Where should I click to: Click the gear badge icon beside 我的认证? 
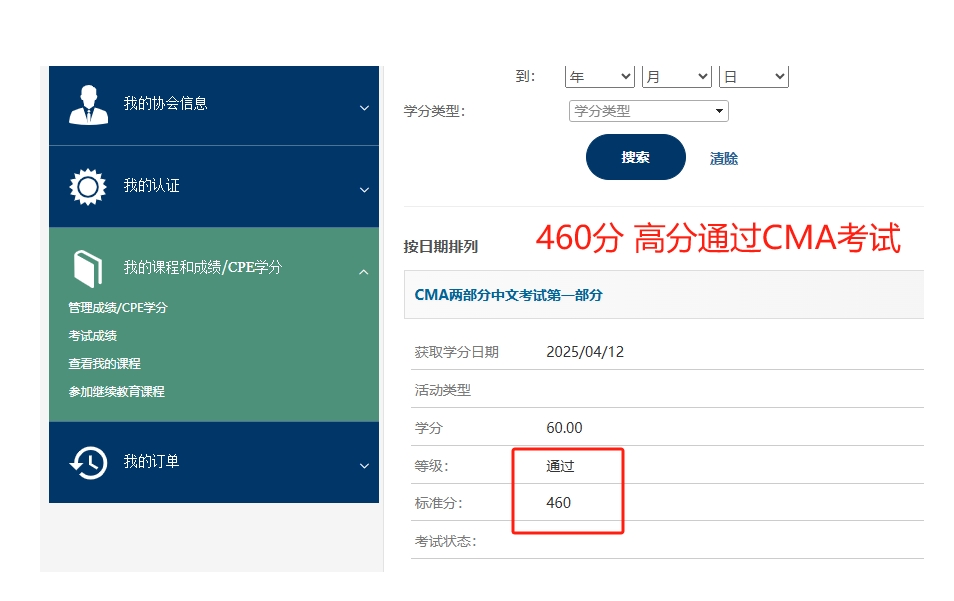click(x=88, y=187)
